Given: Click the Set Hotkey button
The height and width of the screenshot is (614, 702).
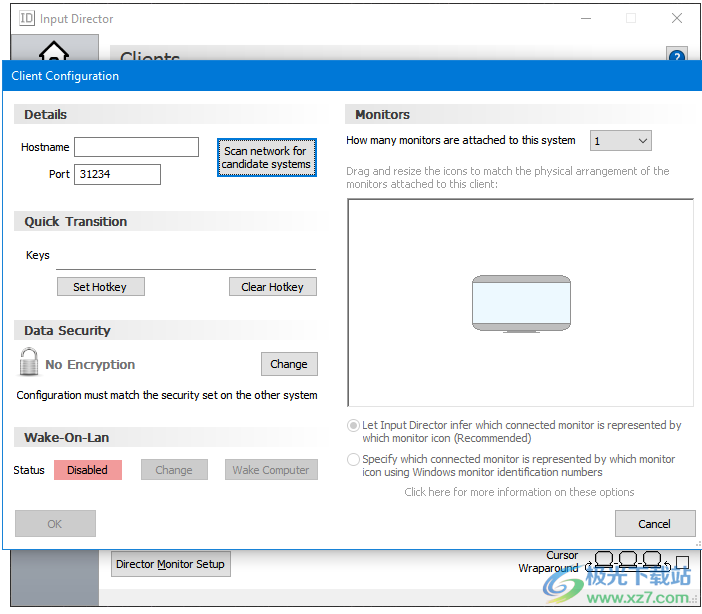Looking at the screenshot, I should pyautogui.click(x=101, y=287).
